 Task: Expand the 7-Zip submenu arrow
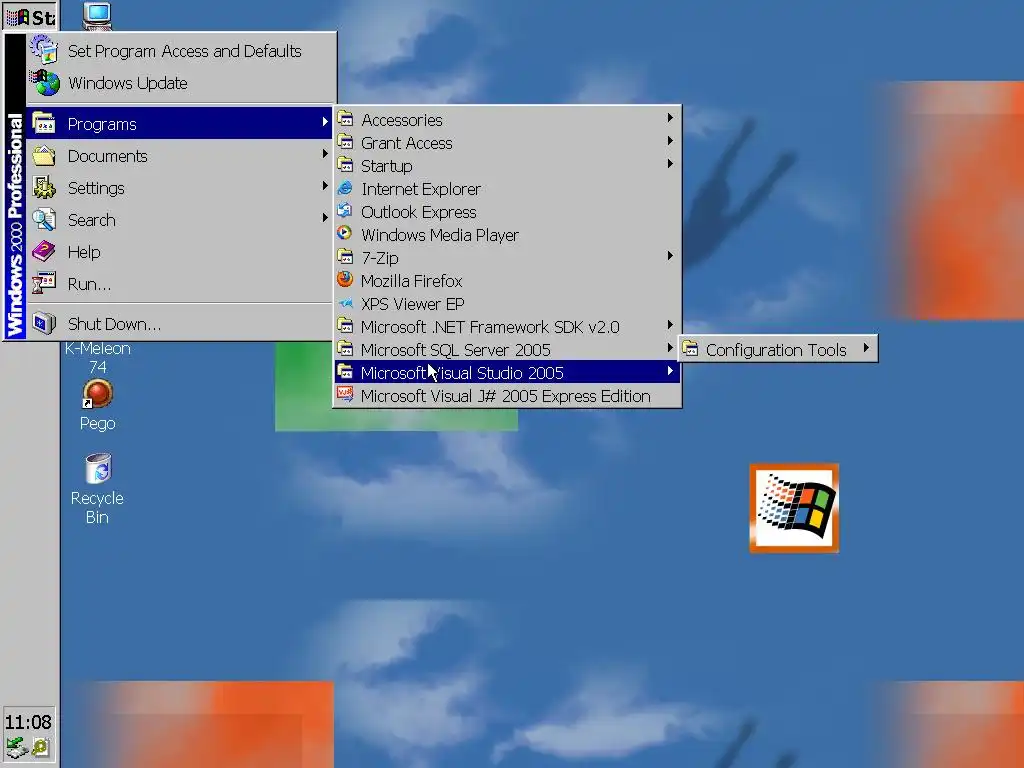point(670,256)
